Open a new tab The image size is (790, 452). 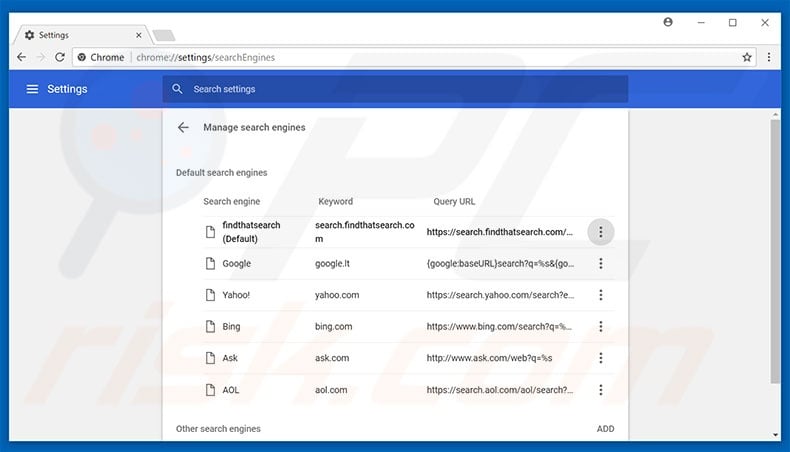(x=164, y=35)
